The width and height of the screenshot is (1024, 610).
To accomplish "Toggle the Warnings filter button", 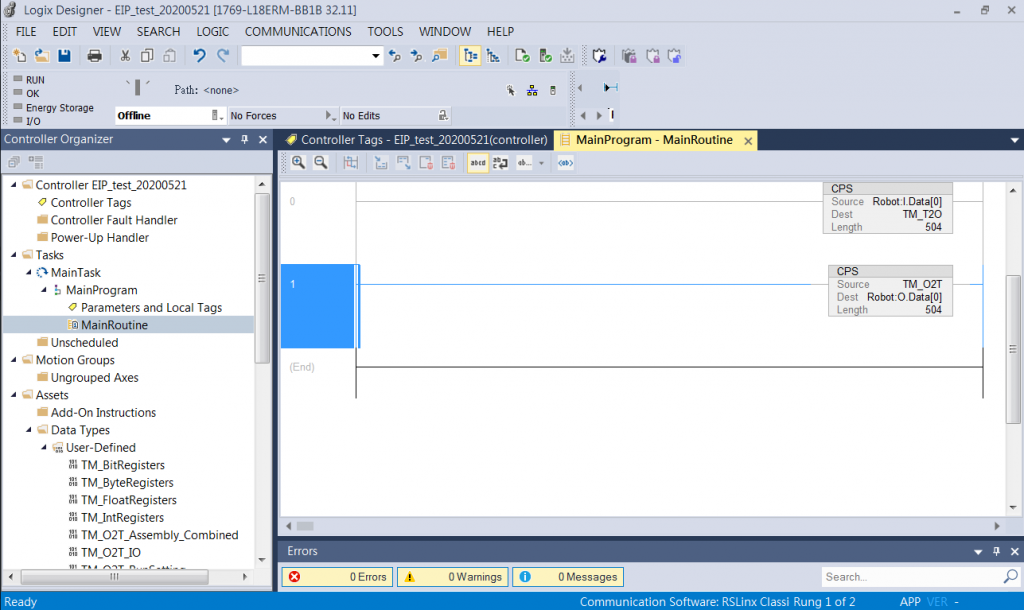I will point(452,577).
